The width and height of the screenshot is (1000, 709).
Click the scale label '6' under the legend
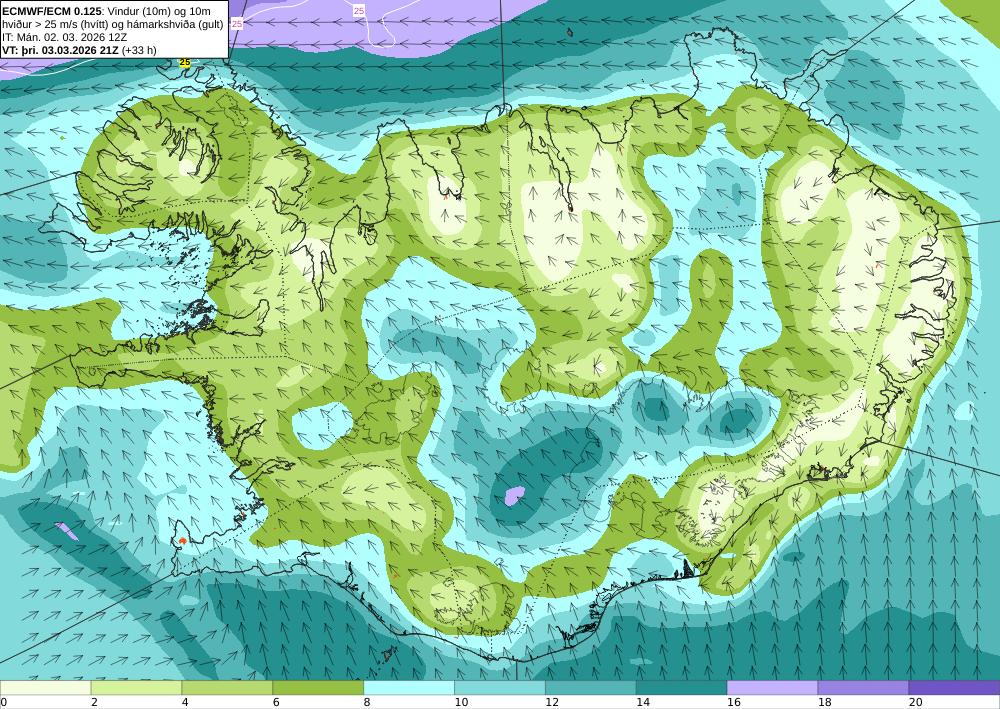276,702
